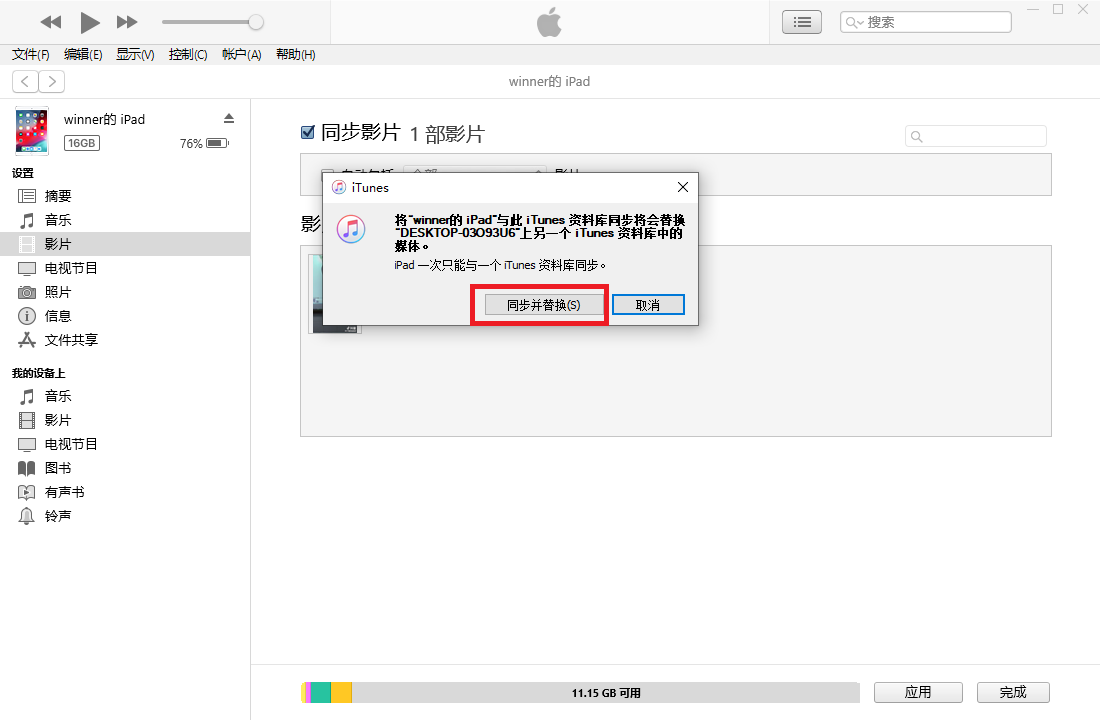The image size is (1100, 720).
Task: Select 影片 under 设置 section
Action: pyautogui.click(x=125, y=244)
